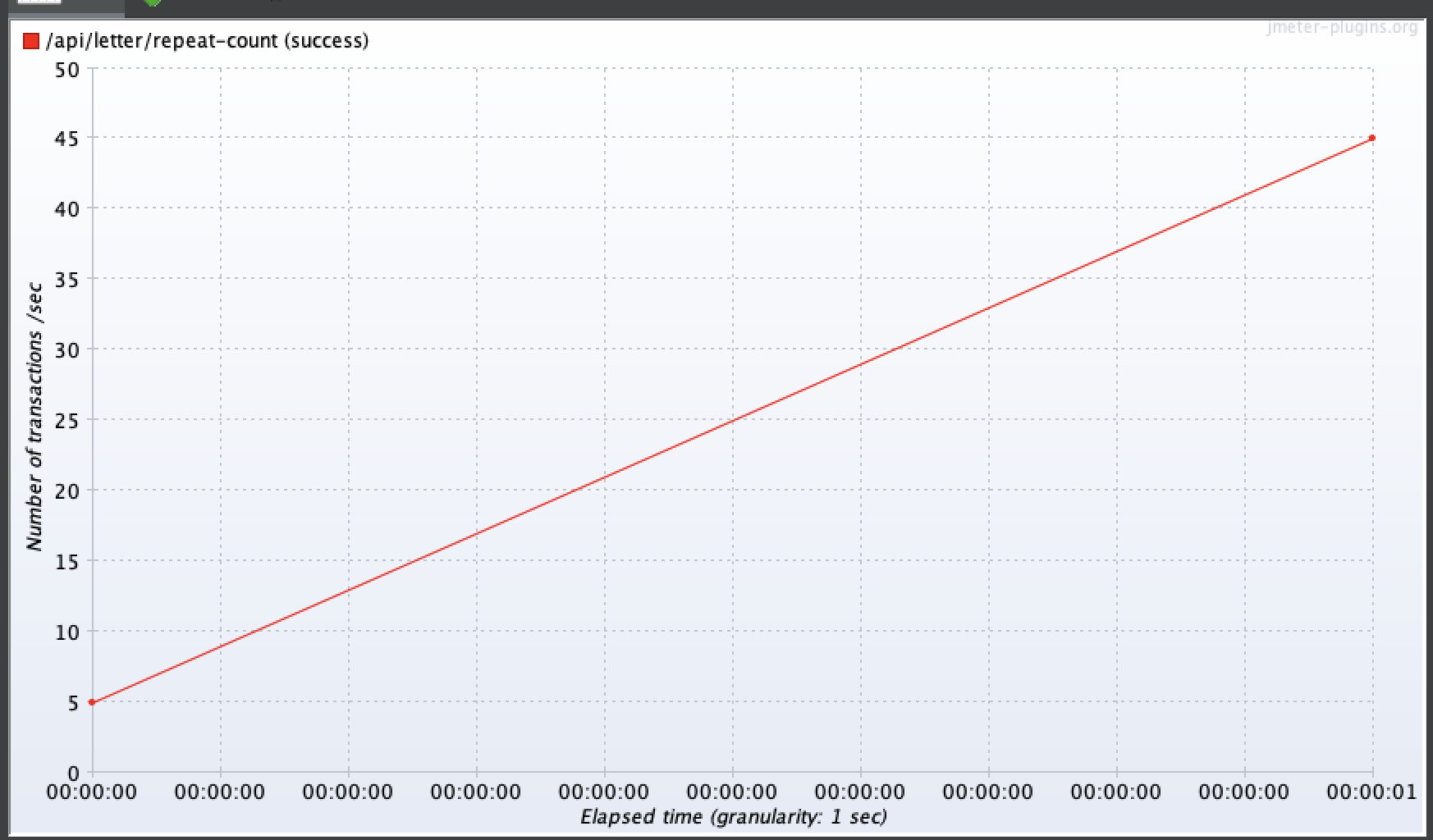
Task: Click the /api/letter/repeat-count (success) legend label
Action: pos(208,40)
